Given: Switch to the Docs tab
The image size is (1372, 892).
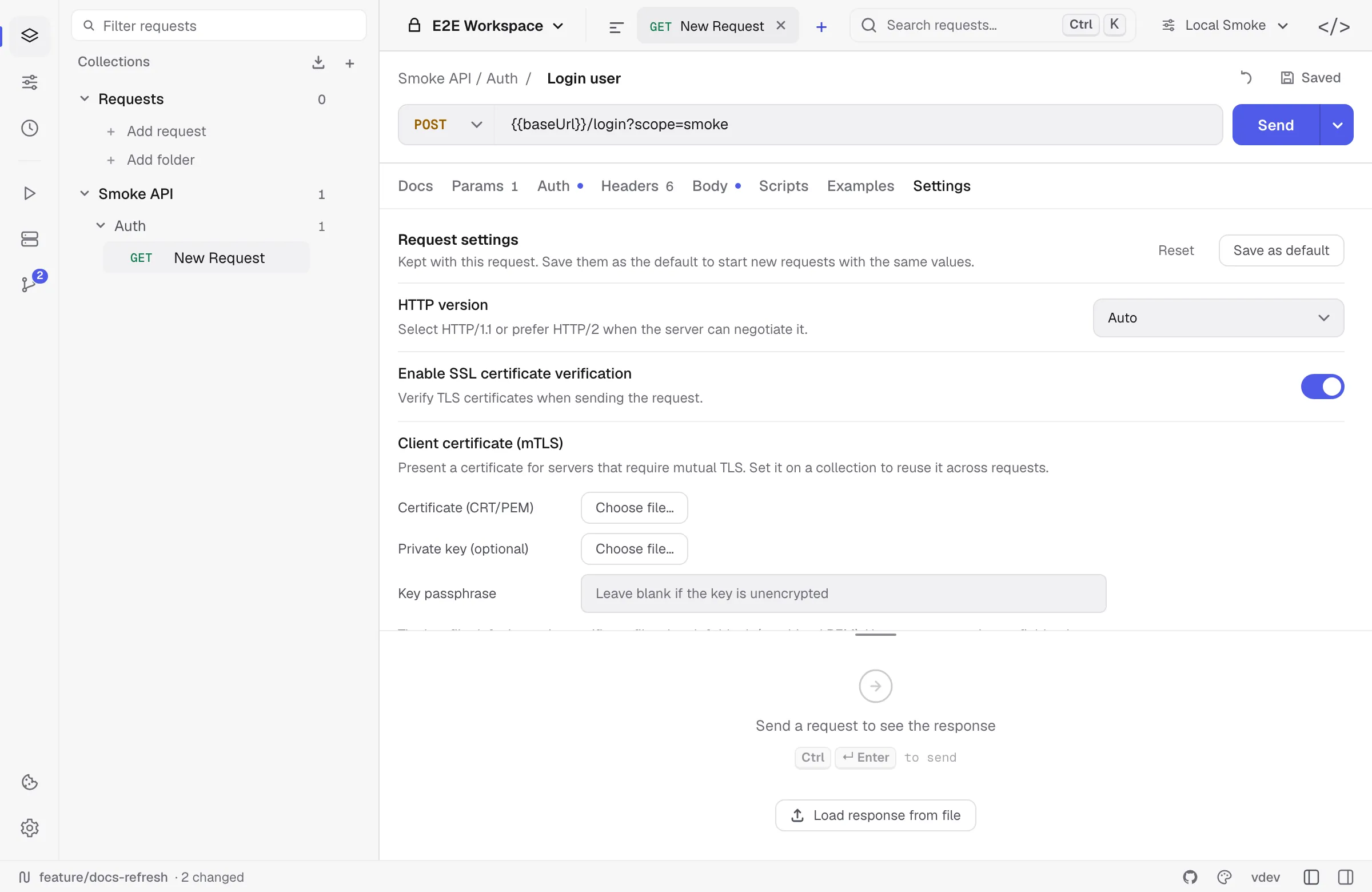Looking at the screenshot, I should pos(415,186).
